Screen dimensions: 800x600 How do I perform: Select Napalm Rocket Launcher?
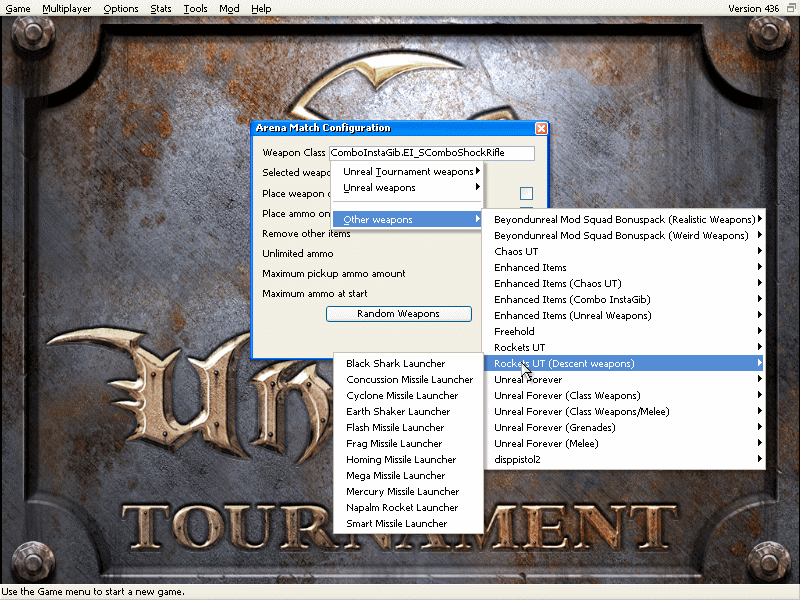pos(402,508)
